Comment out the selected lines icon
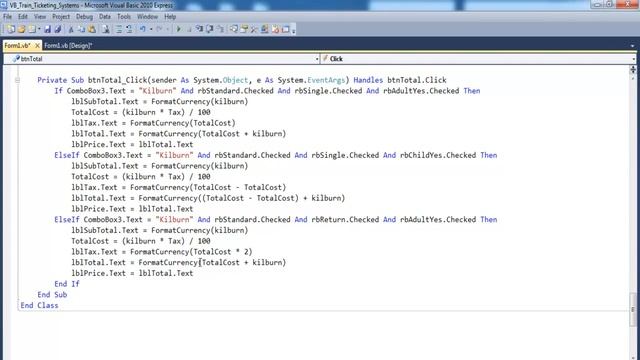The image size is (640, 360). (119, 29)
